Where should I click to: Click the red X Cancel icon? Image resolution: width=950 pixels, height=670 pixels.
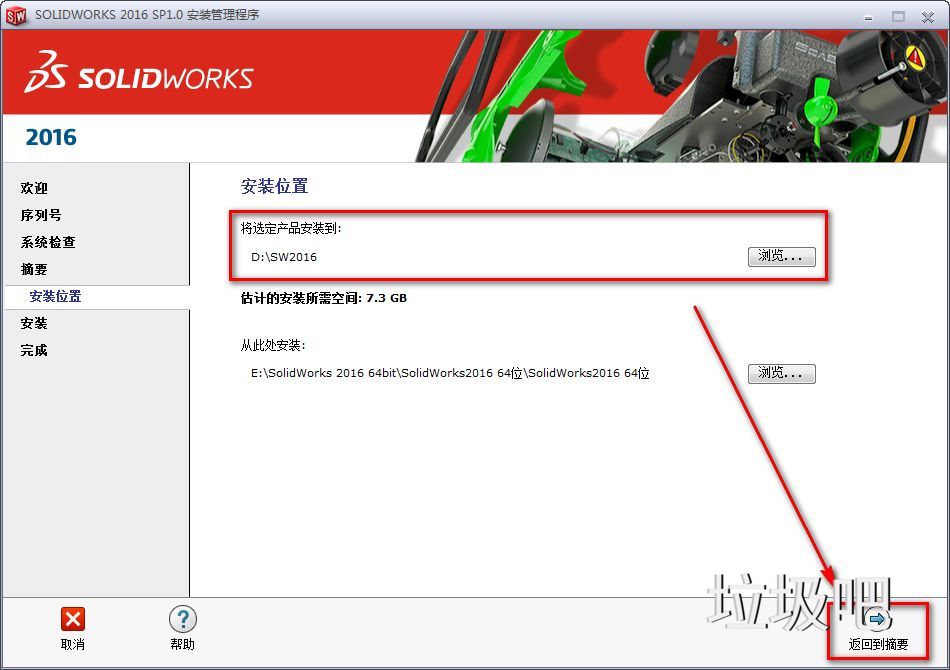(x=73, y=619)
